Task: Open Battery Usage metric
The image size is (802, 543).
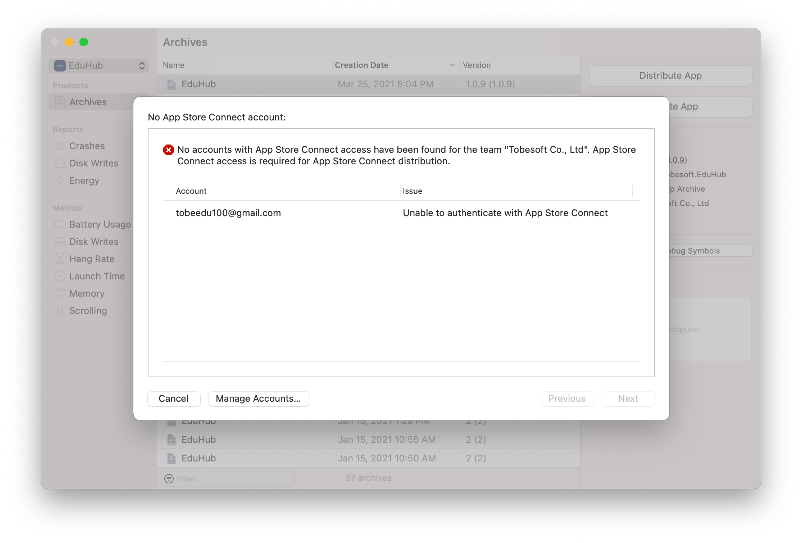Action: coord(100,225)
